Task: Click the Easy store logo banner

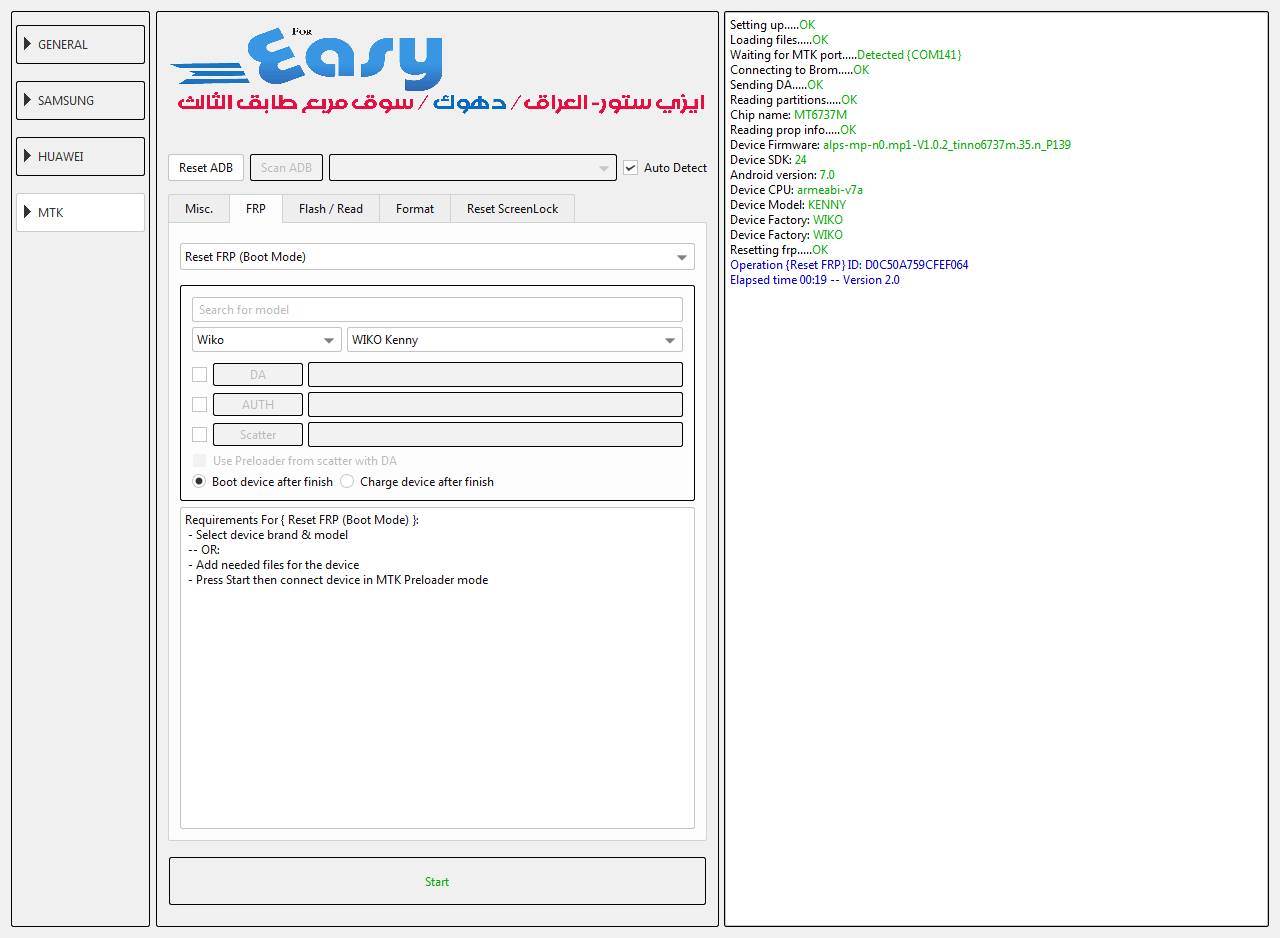Action: pos(437,72)
